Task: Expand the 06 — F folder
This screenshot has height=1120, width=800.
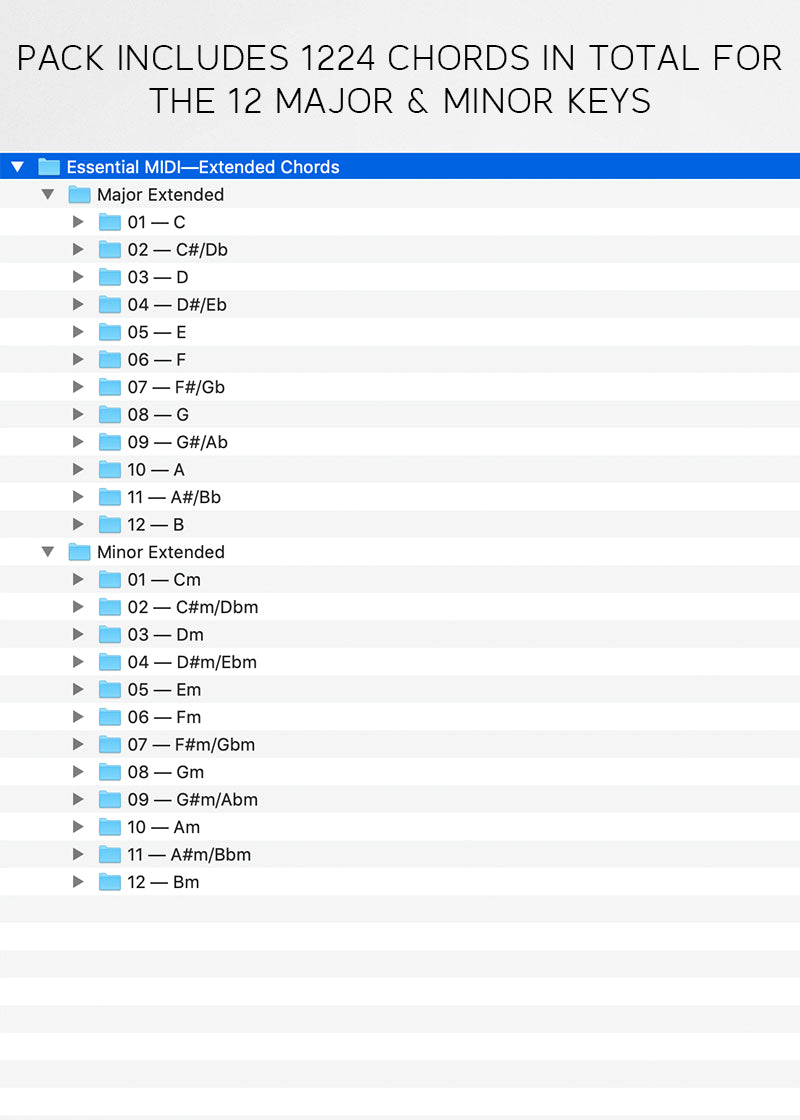Action: point(78,359)
